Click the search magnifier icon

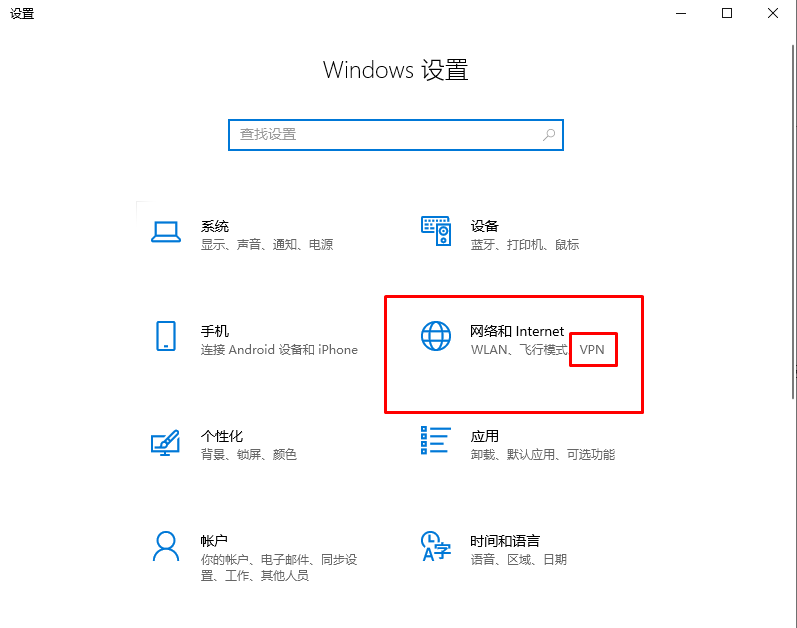point(549,135)
